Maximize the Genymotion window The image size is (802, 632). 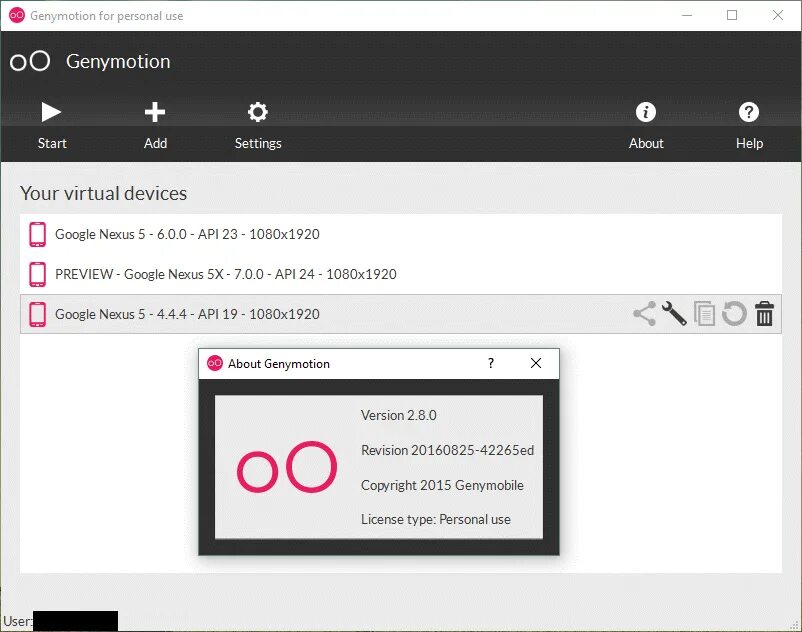pyautogui.click(x=732, y=15)
